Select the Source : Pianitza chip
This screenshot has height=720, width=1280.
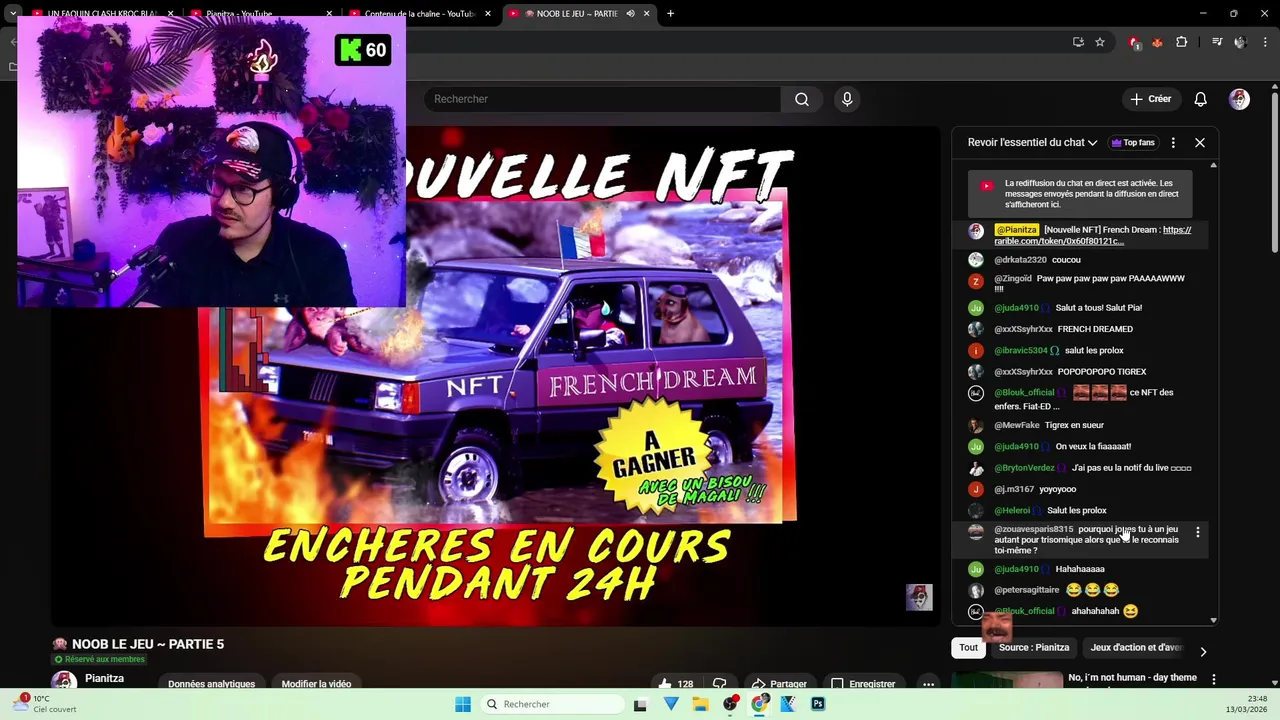[1034, 648]
